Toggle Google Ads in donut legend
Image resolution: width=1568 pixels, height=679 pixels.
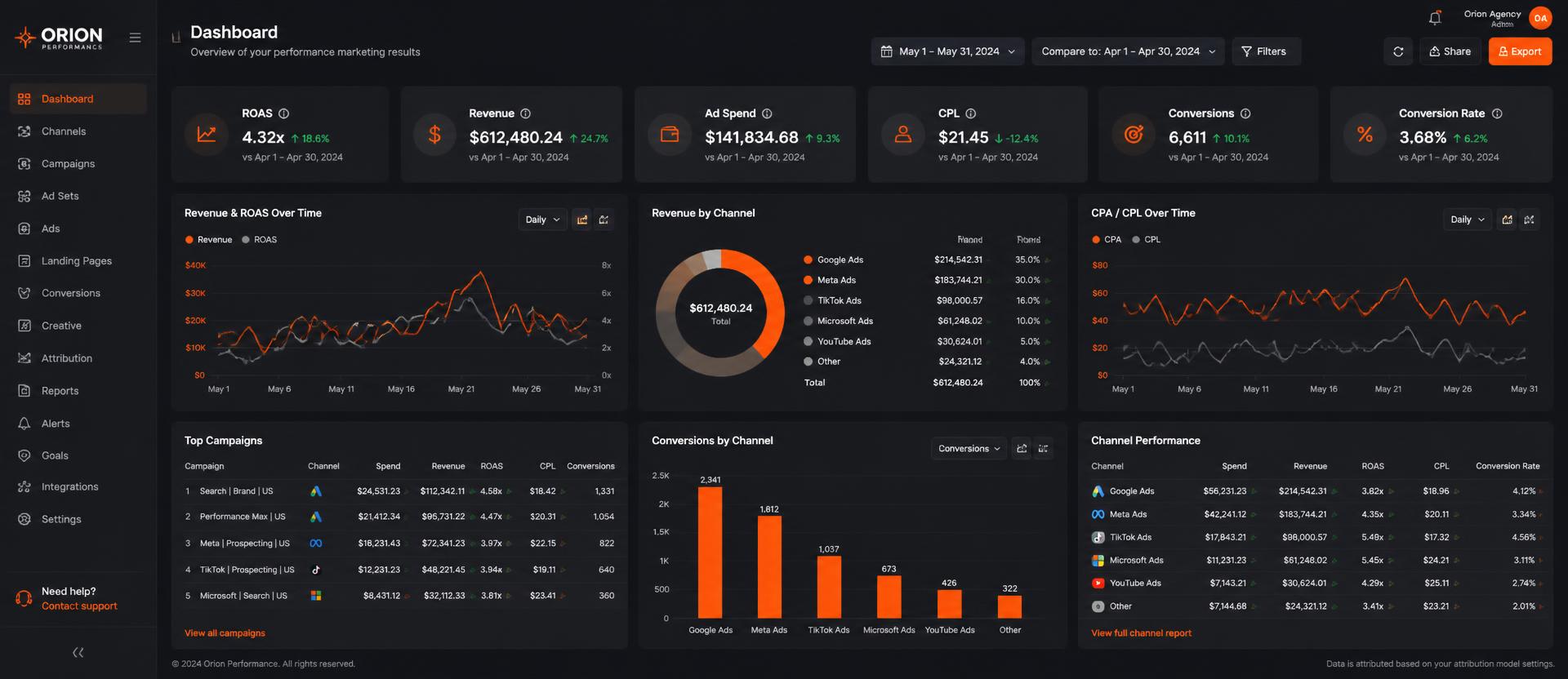[833, 260]
